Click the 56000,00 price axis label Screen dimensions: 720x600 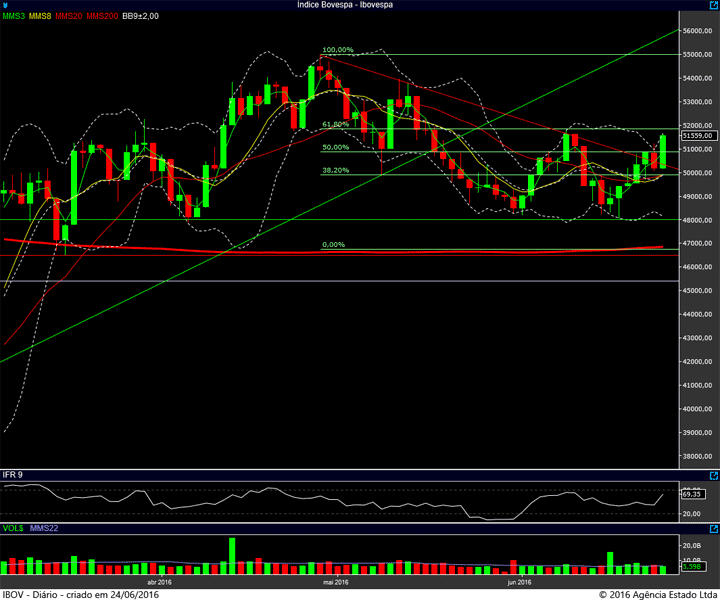(x=698, y=31)
